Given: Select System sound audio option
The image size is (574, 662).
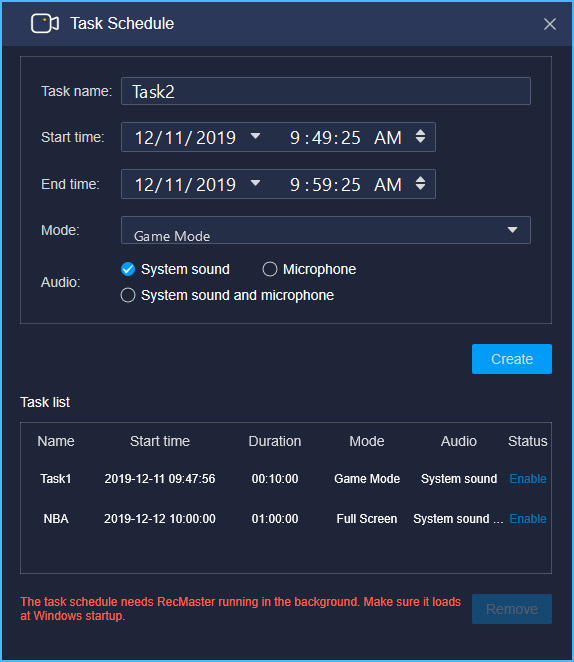Looking at the screenshot, I should pos(128,269).
